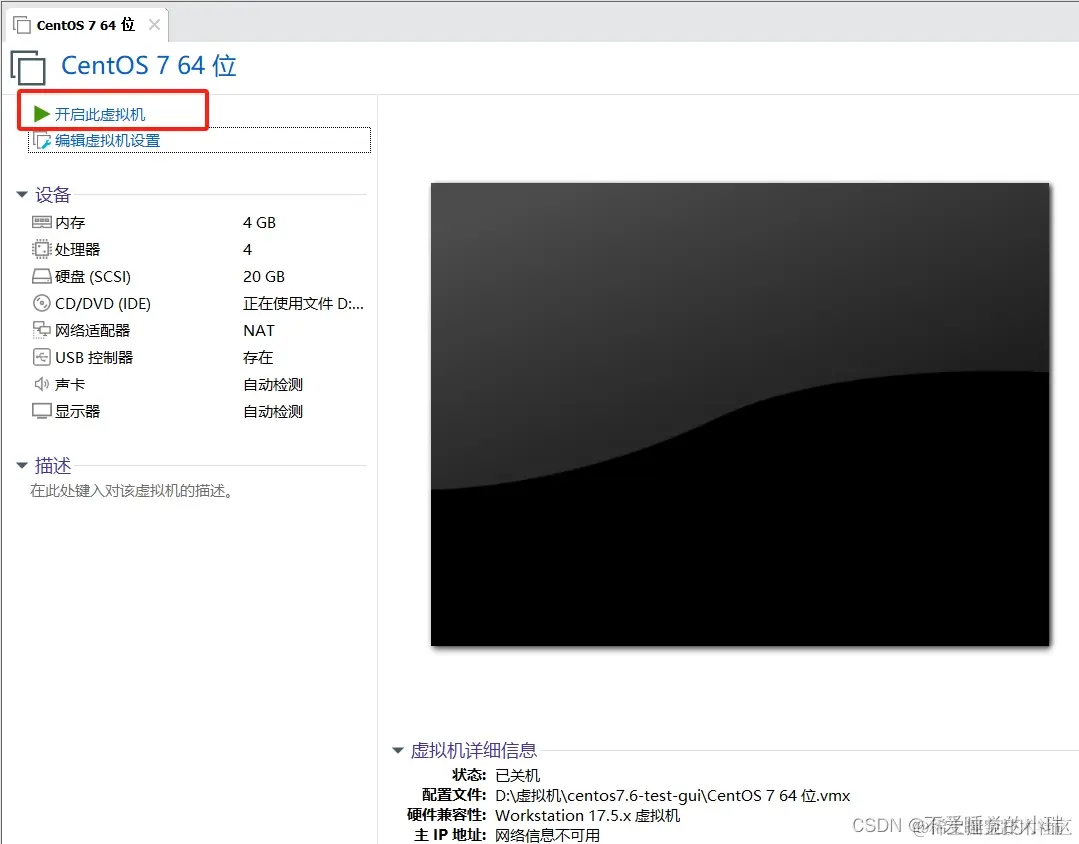
Task: Click the sound card (声卡) speaker icon
Action: click(x=41, y=383)
